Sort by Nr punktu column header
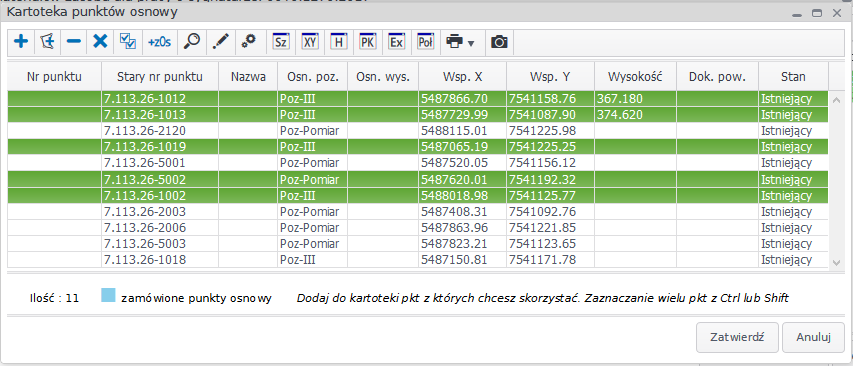Image resolution: width=853 pixels, height=366 pixels. pos(54,77)
